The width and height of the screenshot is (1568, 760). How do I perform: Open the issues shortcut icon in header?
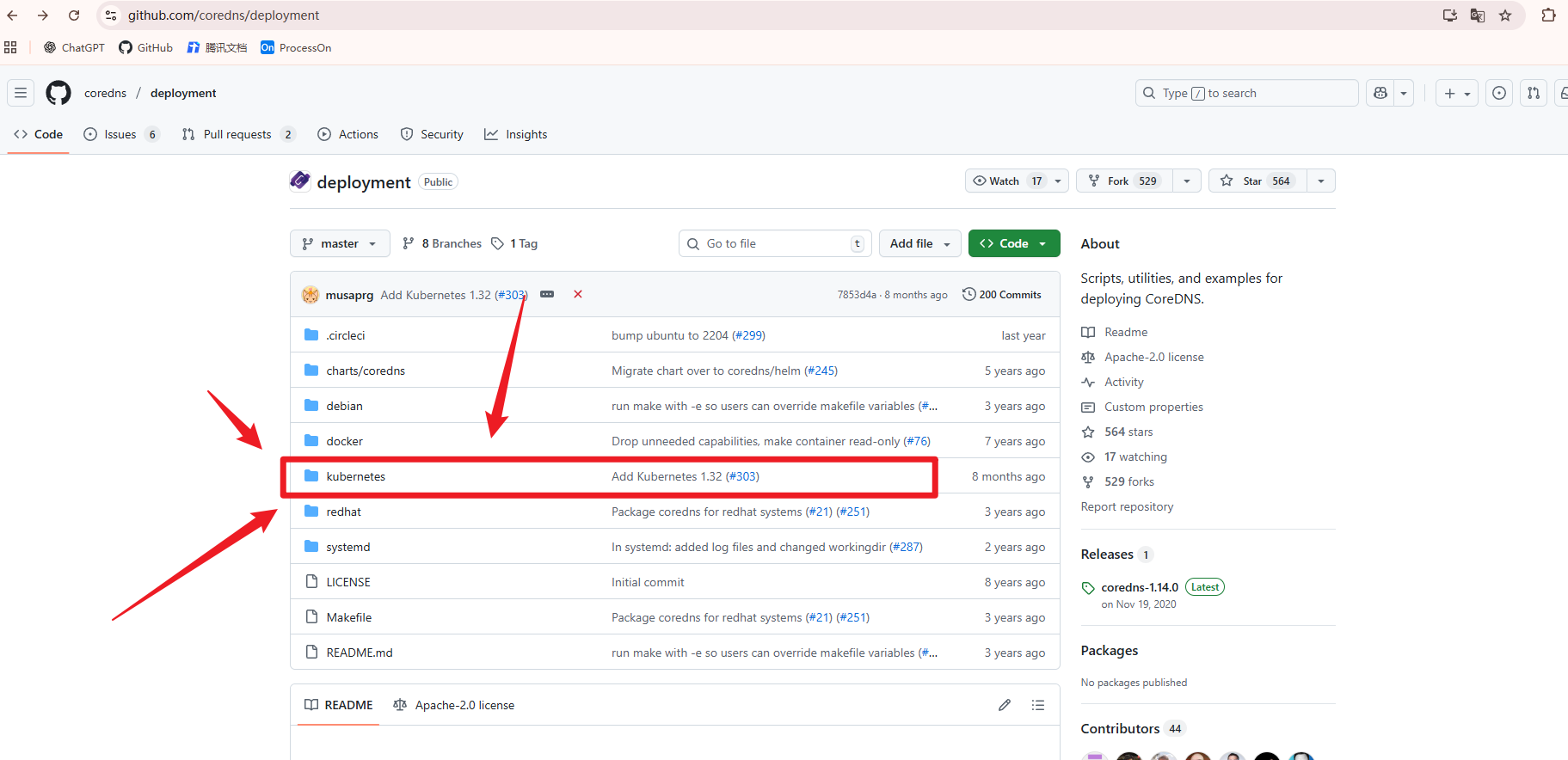(x=1499, y=93)
